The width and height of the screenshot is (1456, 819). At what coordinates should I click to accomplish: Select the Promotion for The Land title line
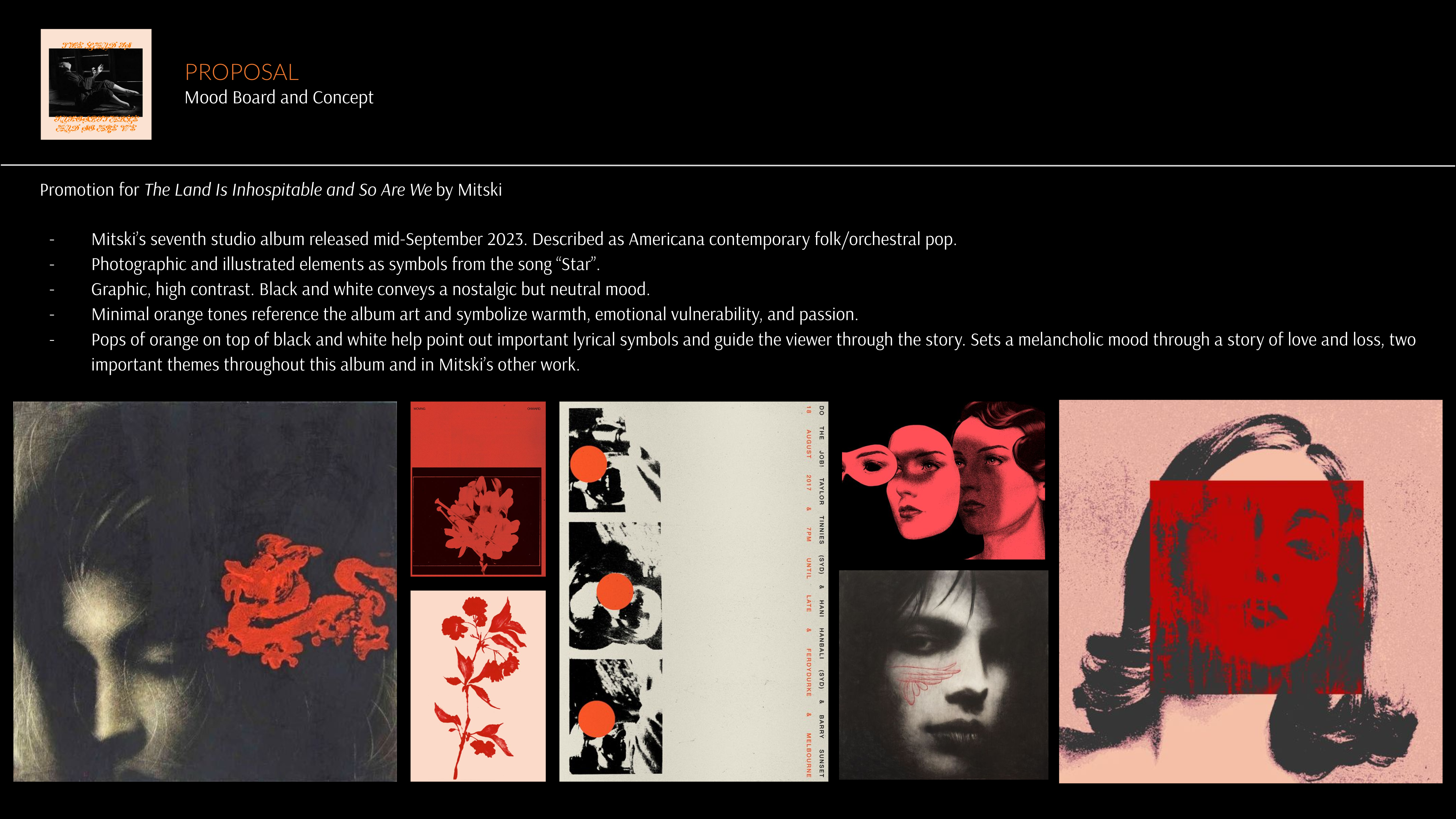pyautogui.click(x=271, y=190)
